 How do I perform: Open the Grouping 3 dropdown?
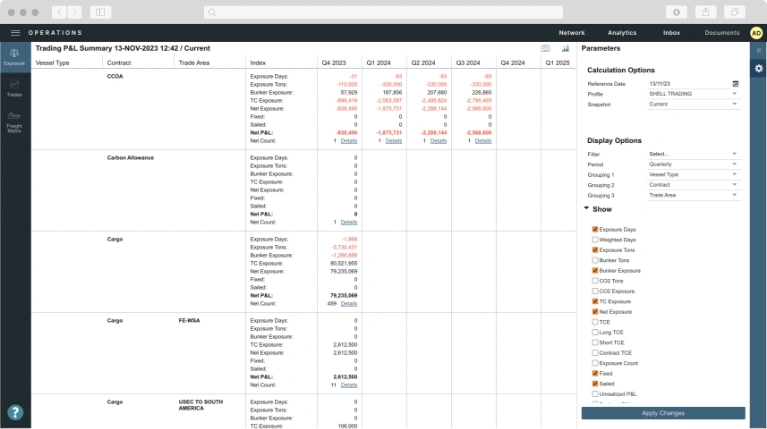pyautogui.click(x=693, y=195)
